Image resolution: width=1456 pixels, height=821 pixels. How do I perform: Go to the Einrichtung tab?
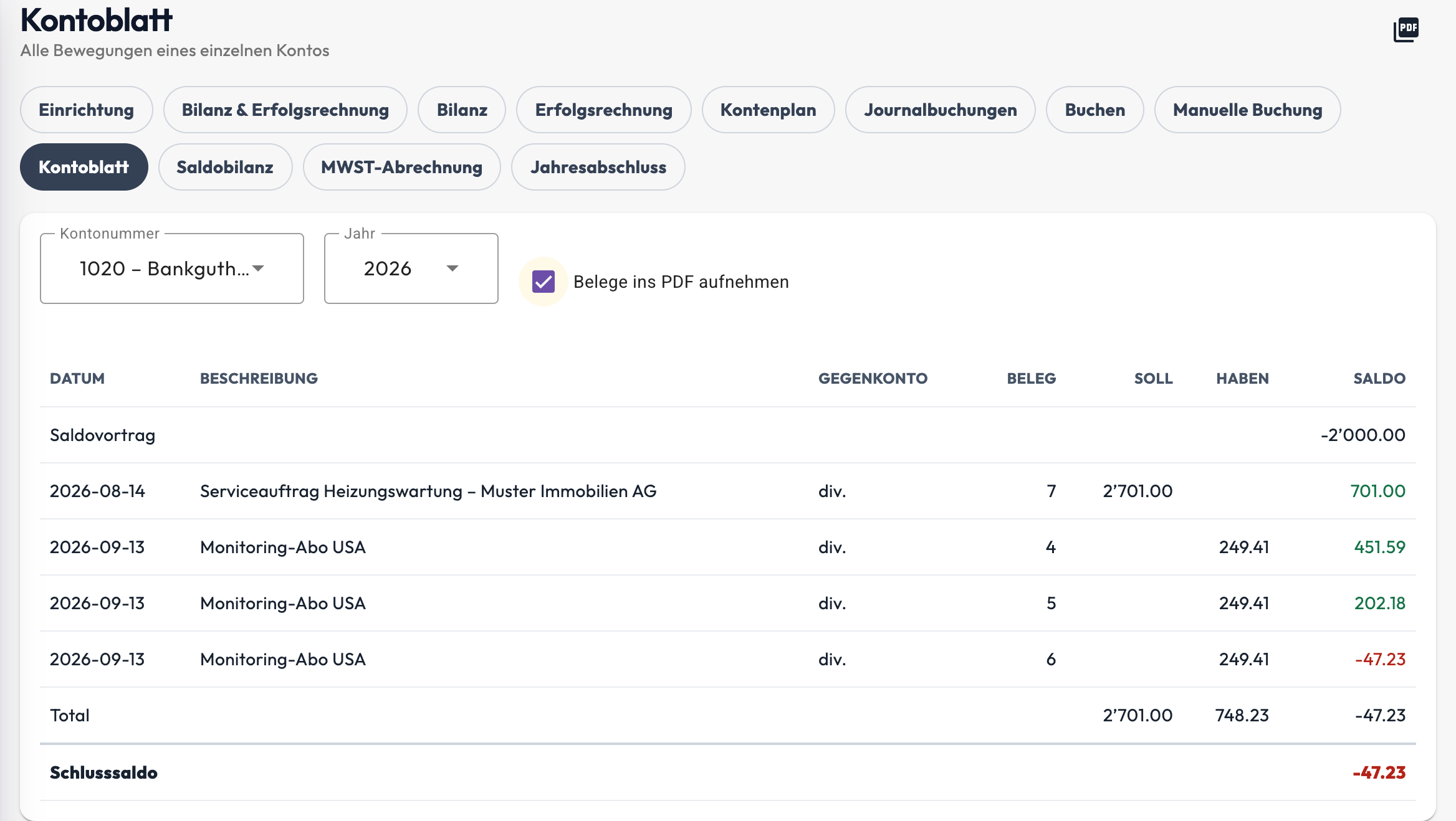87,110
